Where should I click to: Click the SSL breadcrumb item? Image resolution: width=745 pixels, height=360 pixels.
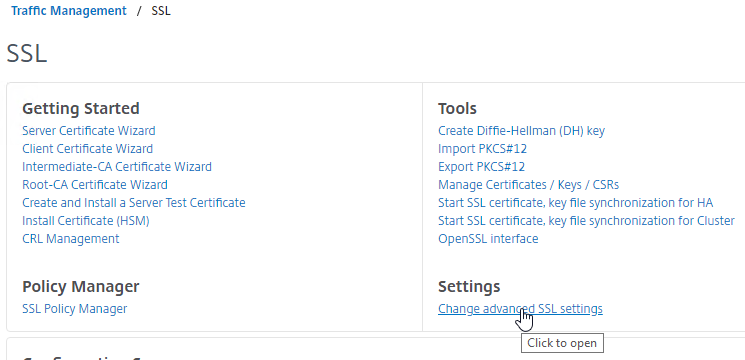click(161, 10)
